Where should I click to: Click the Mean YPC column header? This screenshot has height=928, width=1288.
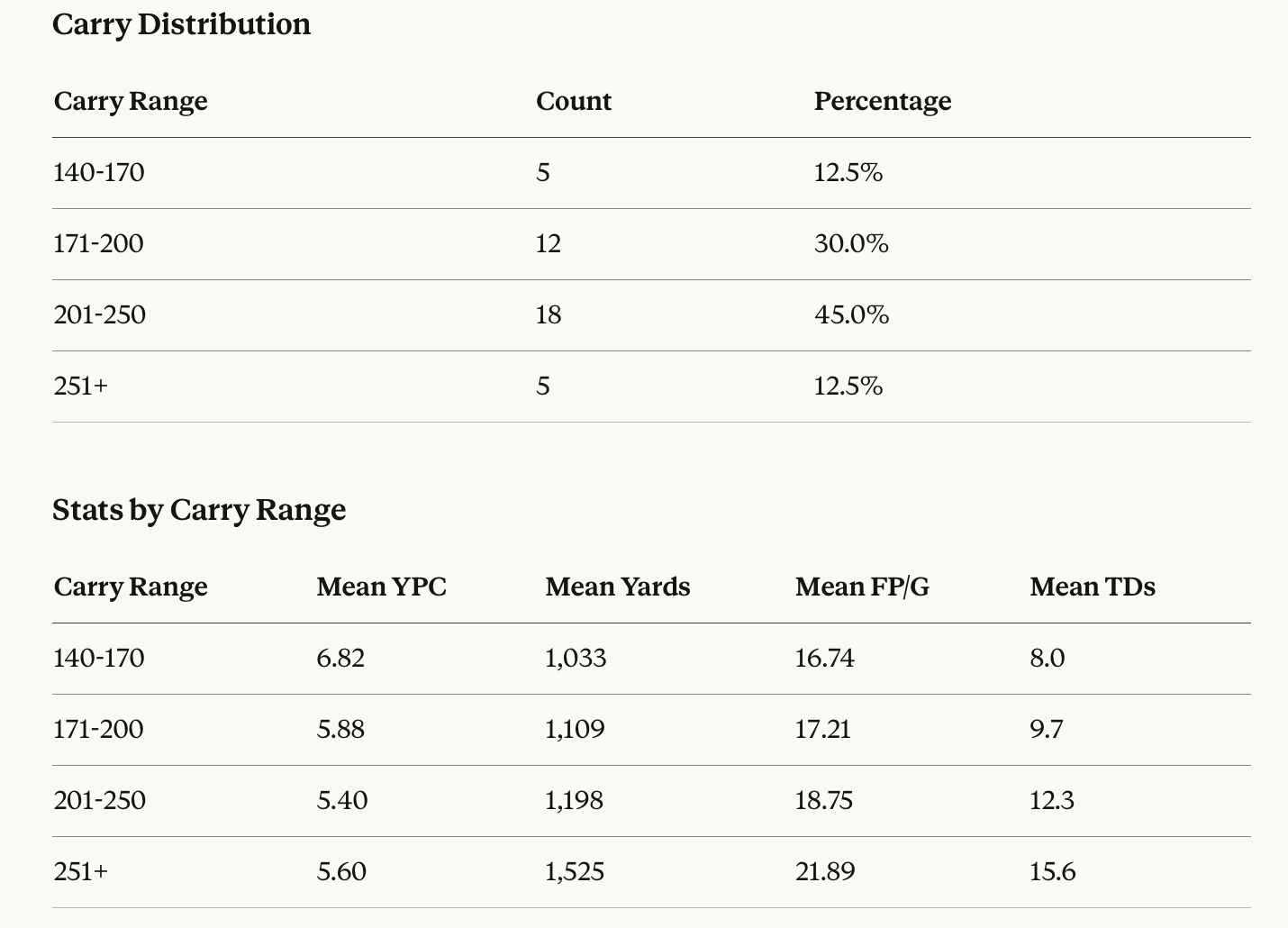coord(381,587)
